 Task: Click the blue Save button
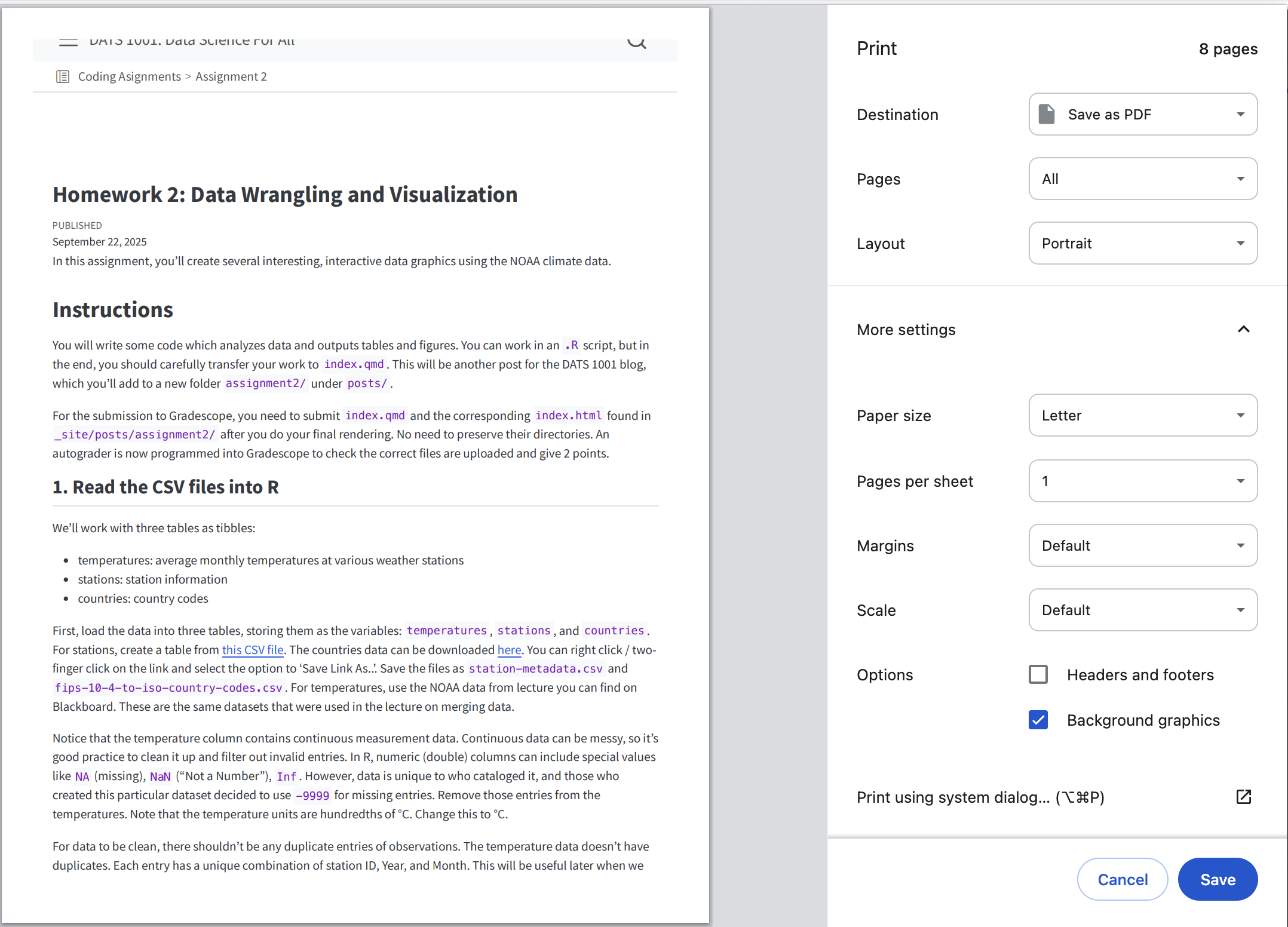(x=1218, y=879)
